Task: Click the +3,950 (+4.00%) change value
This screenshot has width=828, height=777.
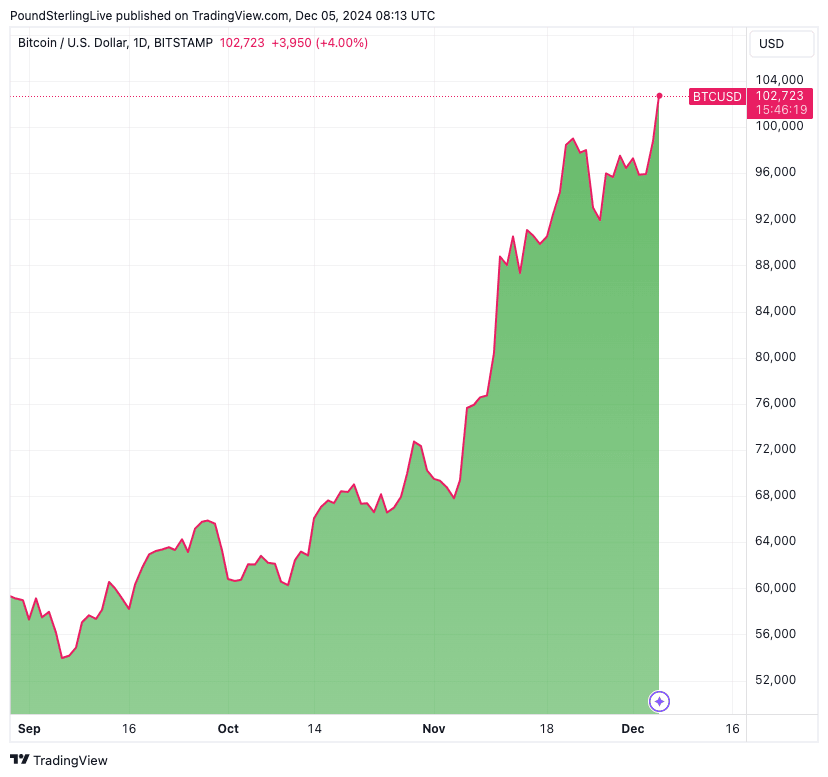Action: click(315, 43)
